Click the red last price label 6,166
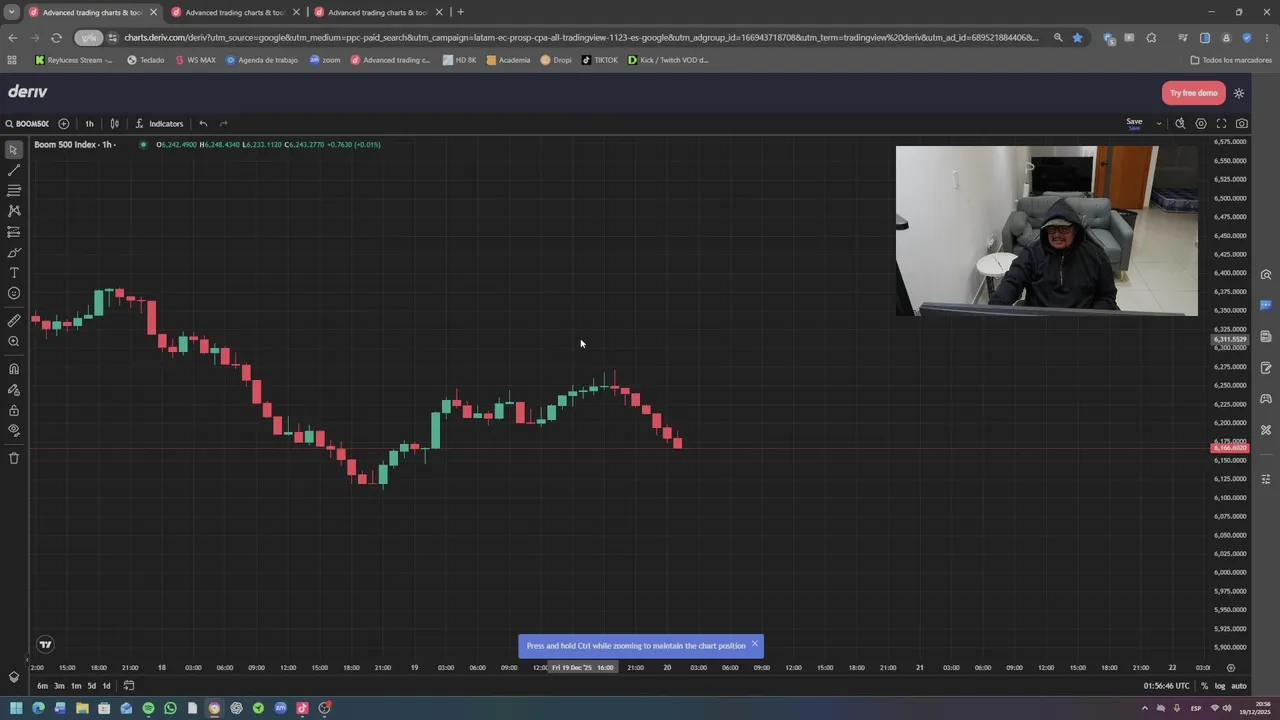1280x720 pixels. [x=1230, y=448]
